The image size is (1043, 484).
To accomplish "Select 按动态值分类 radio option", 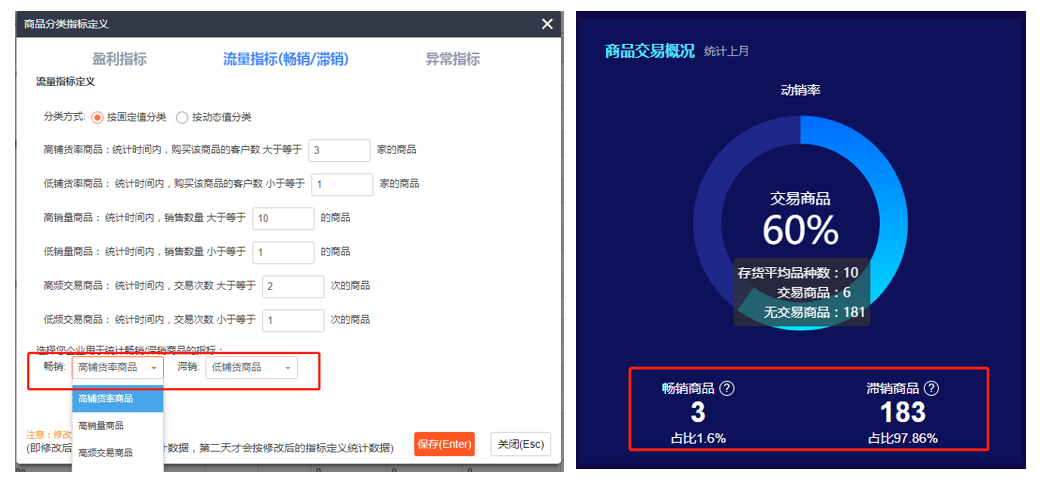I will click(182, 117).
